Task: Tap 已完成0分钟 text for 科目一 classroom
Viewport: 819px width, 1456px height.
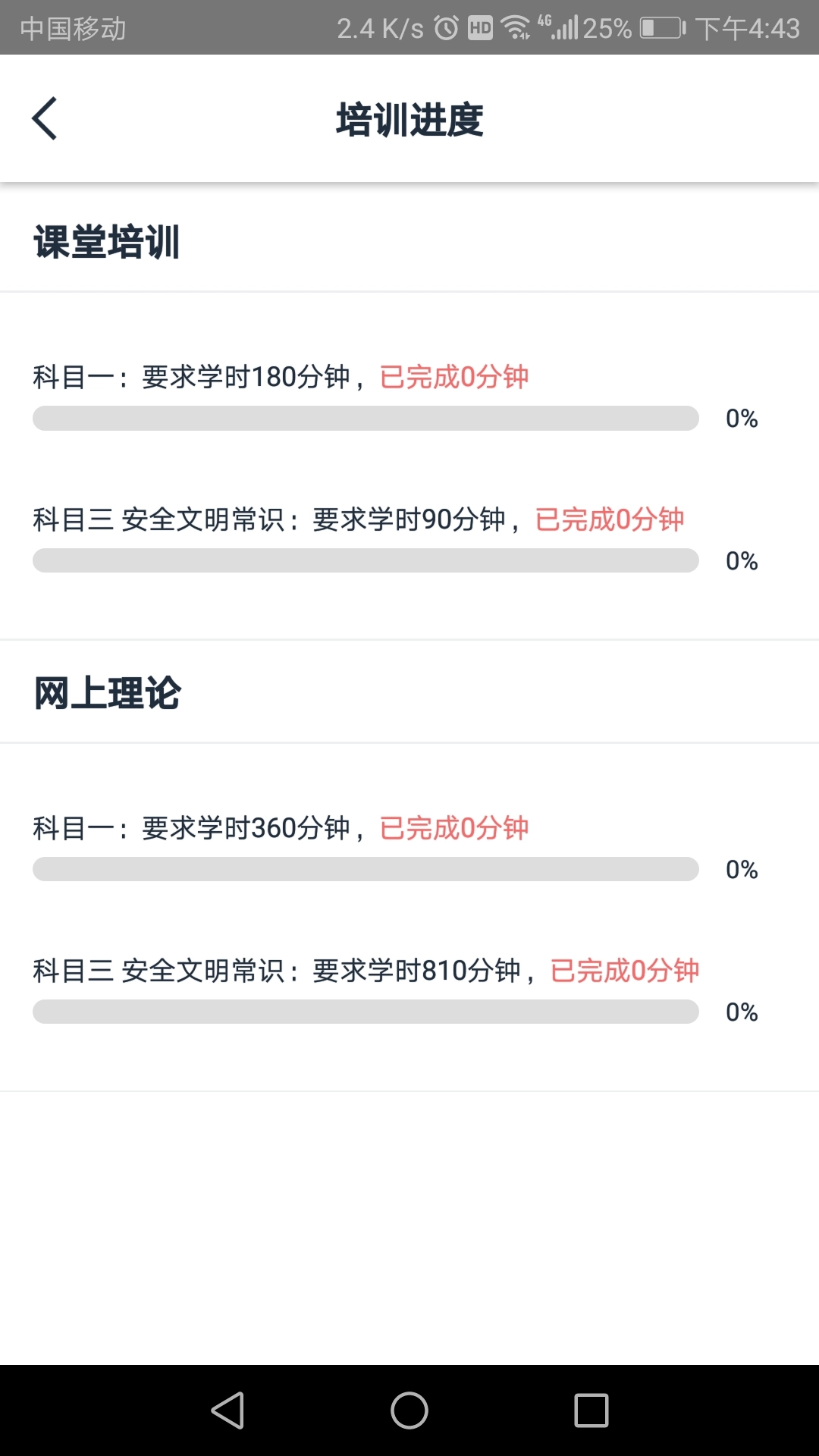Action: pos(455,377)
